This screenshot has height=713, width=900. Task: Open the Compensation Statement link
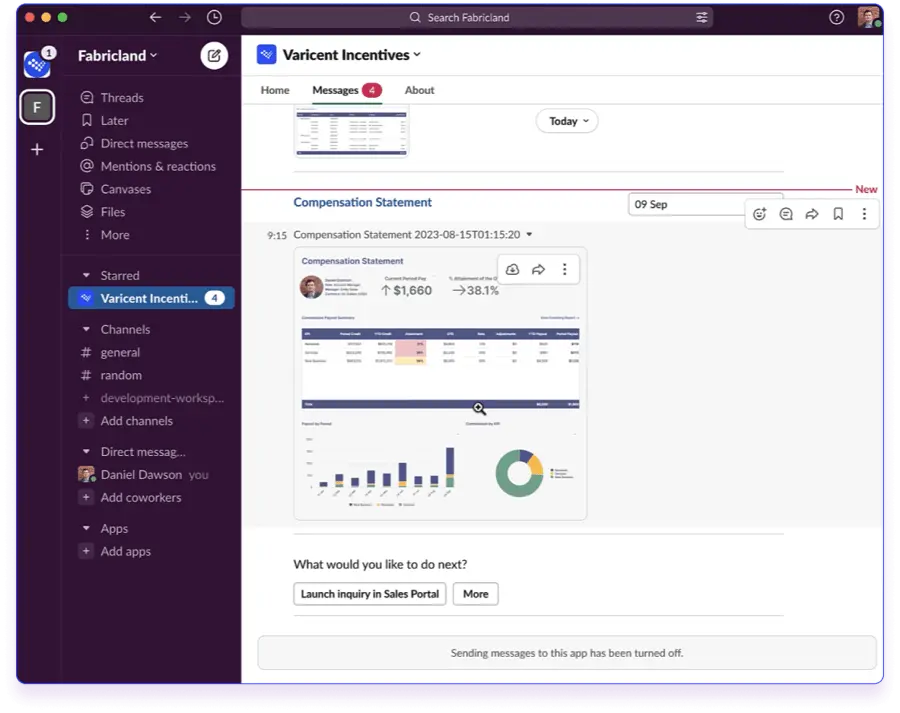(362, 203)
